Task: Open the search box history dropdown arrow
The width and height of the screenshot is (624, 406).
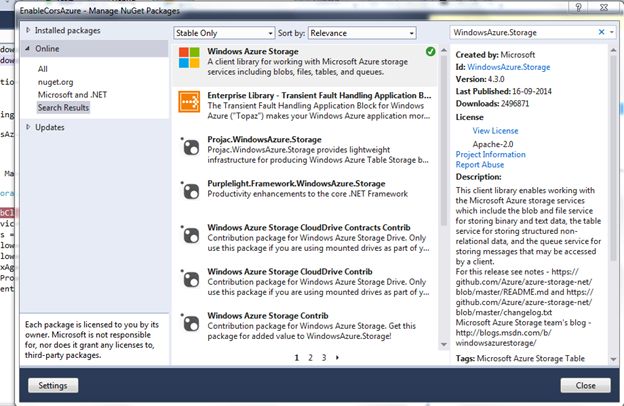Action: click(x=612, y=32)
